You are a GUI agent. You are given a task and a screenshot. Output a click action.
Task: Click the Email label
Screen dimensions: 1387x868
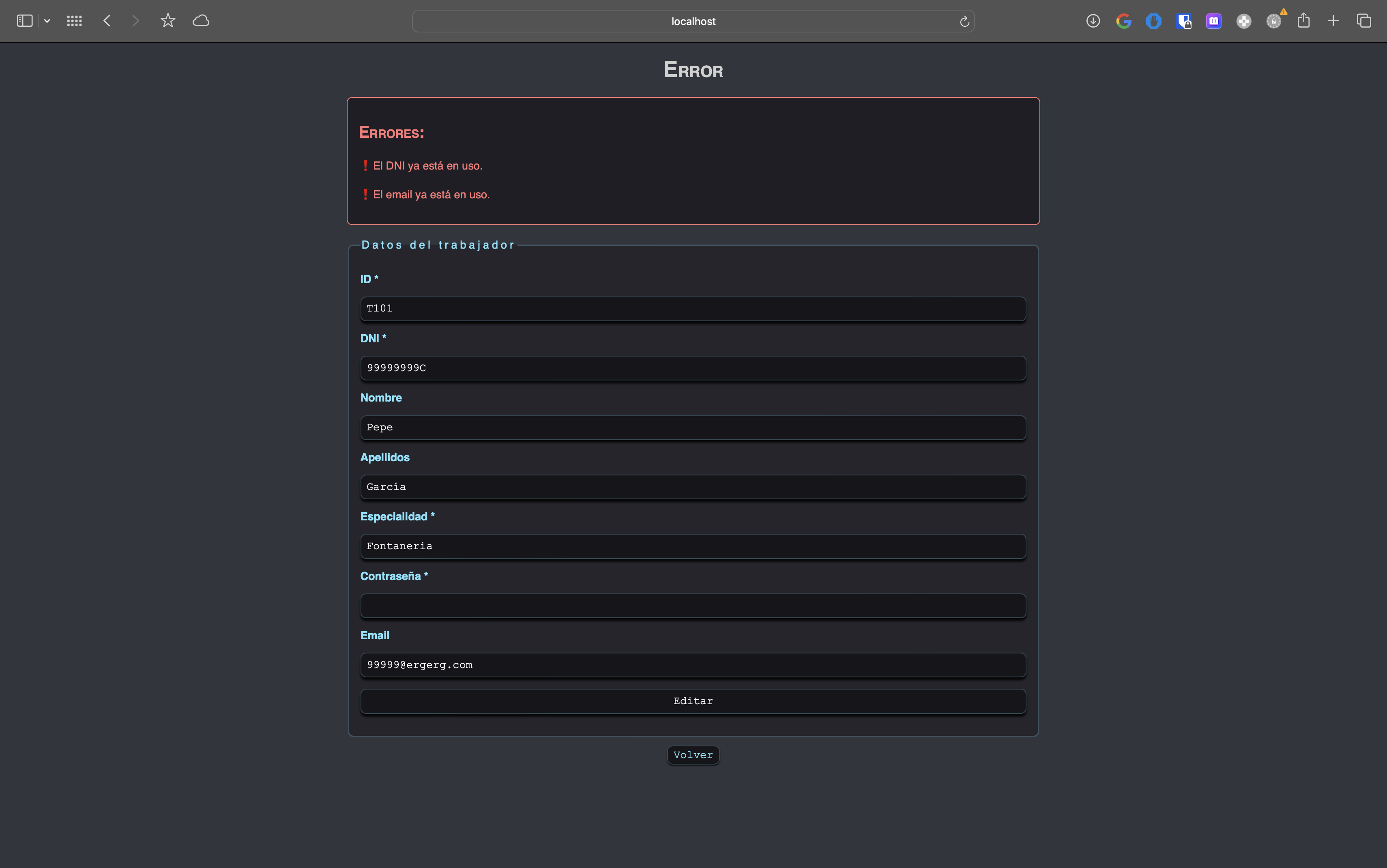tap(375, 636)
